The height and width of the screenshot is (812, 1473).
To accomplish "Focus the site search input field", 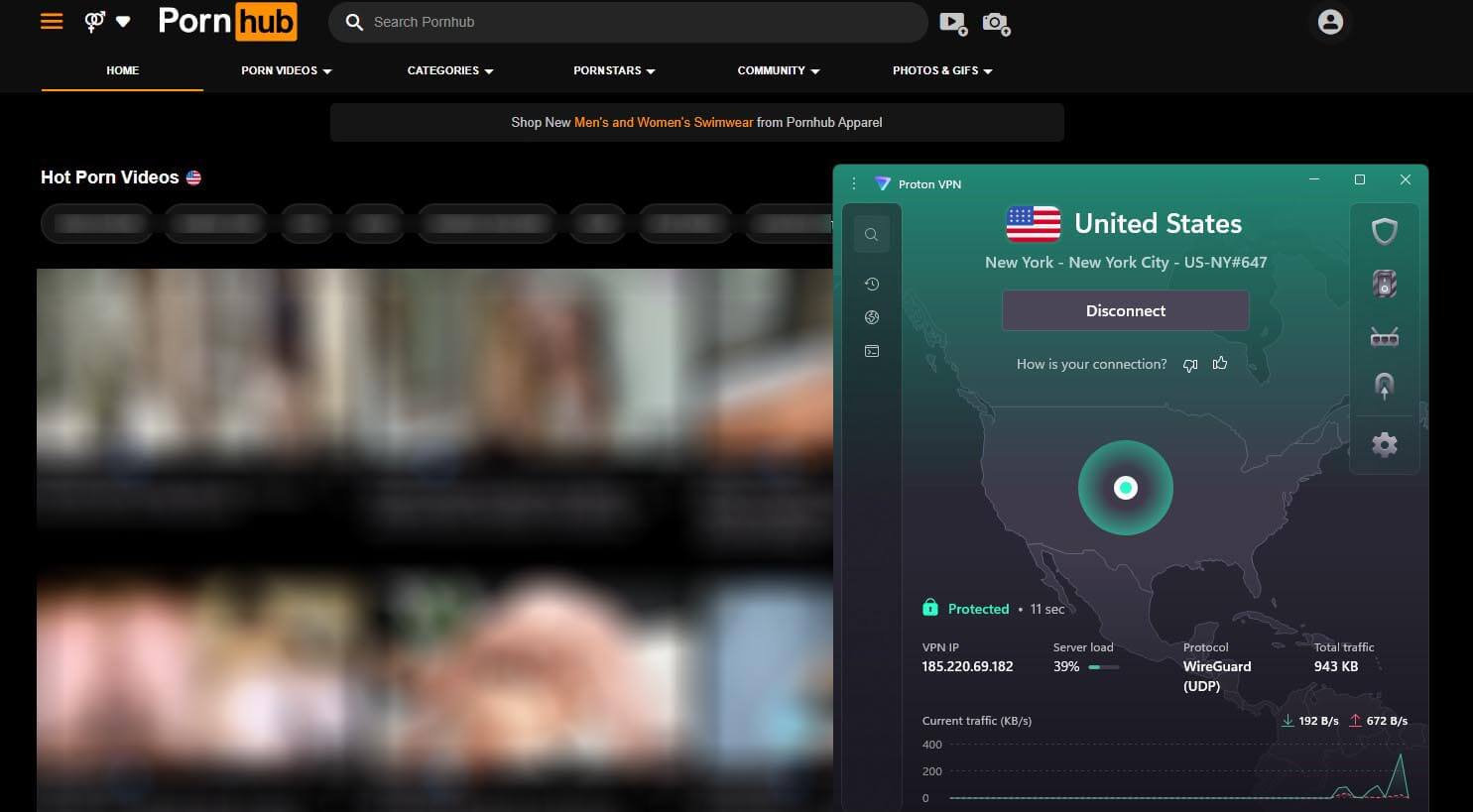I will (628, 22).
